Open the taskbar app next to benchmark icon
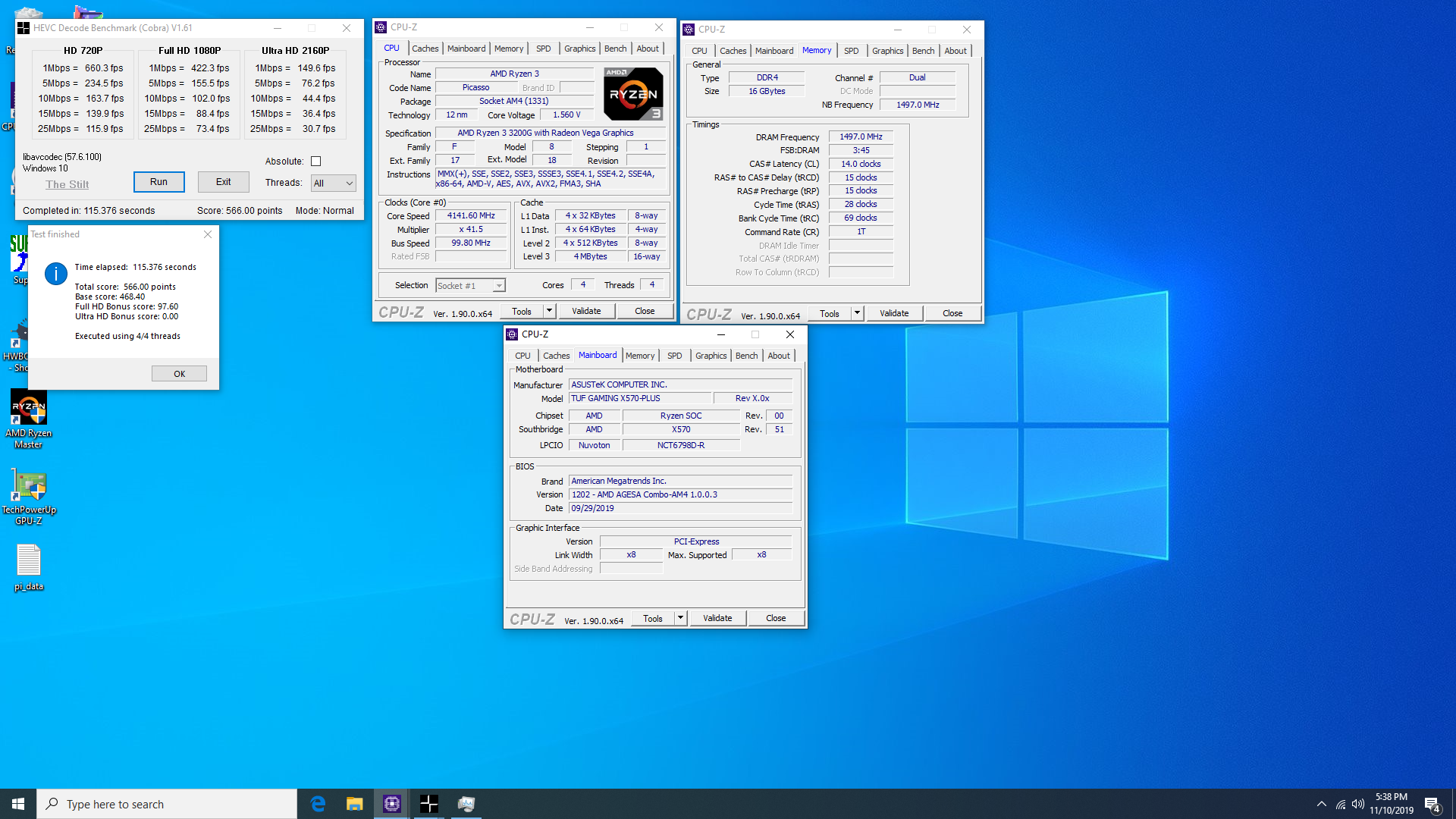The width and height of the screenshot is (1456, 819). [x=466, y=804]
